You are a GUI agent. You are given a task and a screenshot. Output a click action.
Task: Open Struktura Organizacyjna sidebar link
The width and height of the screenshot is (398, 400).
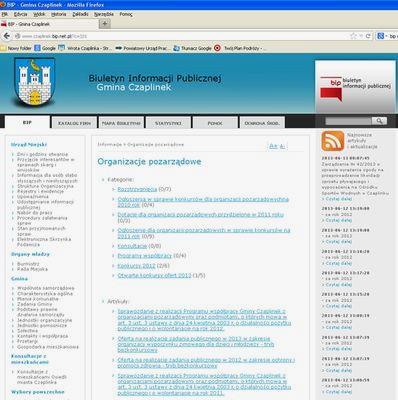pyautogui.click(x=45, y=186)
